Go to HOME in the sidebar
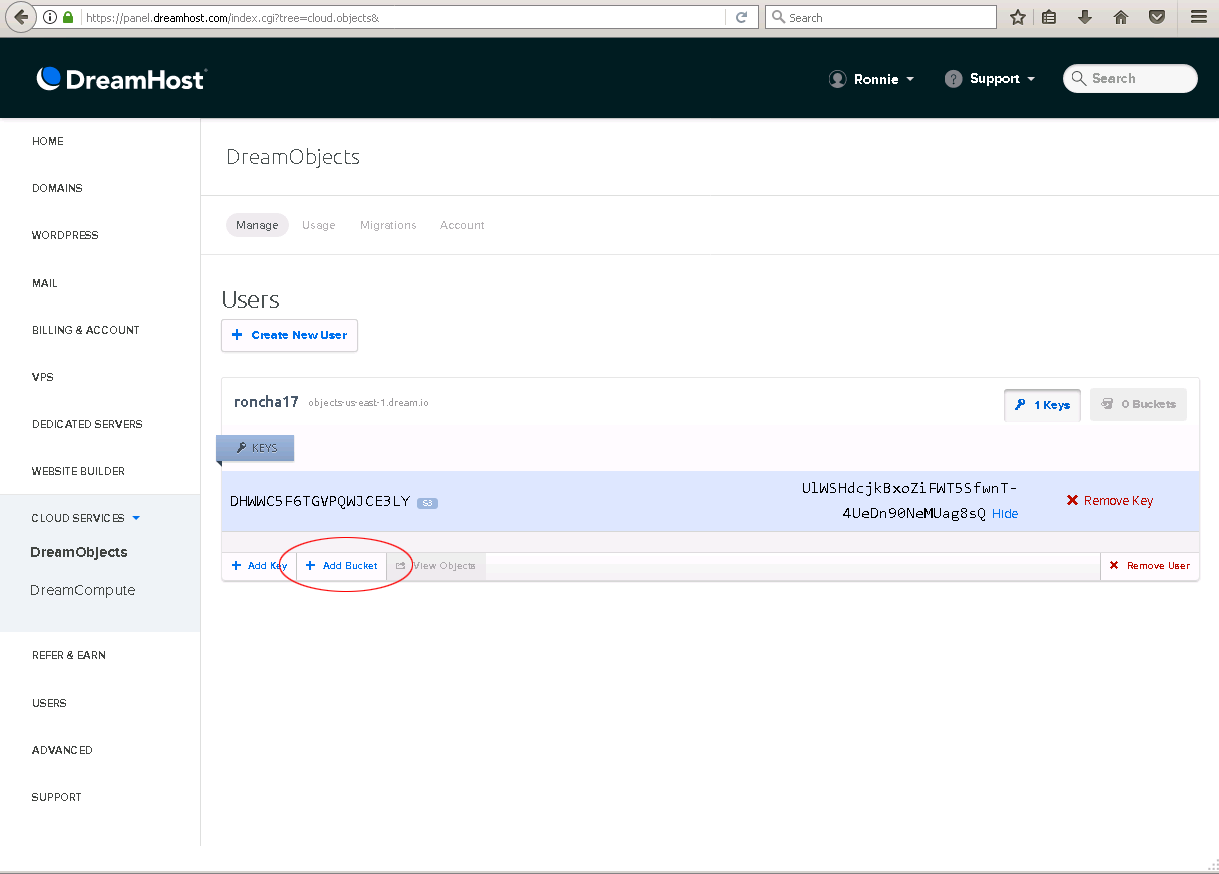1219x874 pixels. point(48,141)
